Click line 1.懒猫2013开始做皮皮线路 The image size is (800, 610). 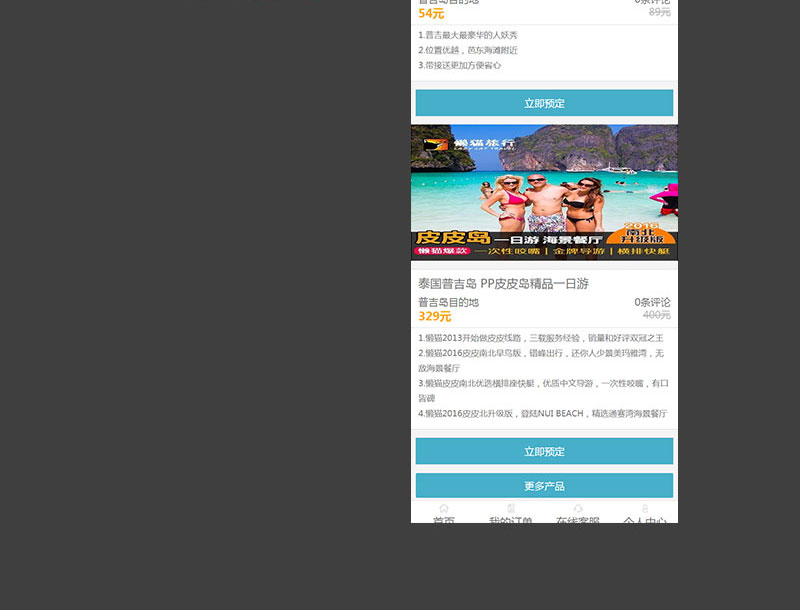pyautogui.click(x=541, y=338)
